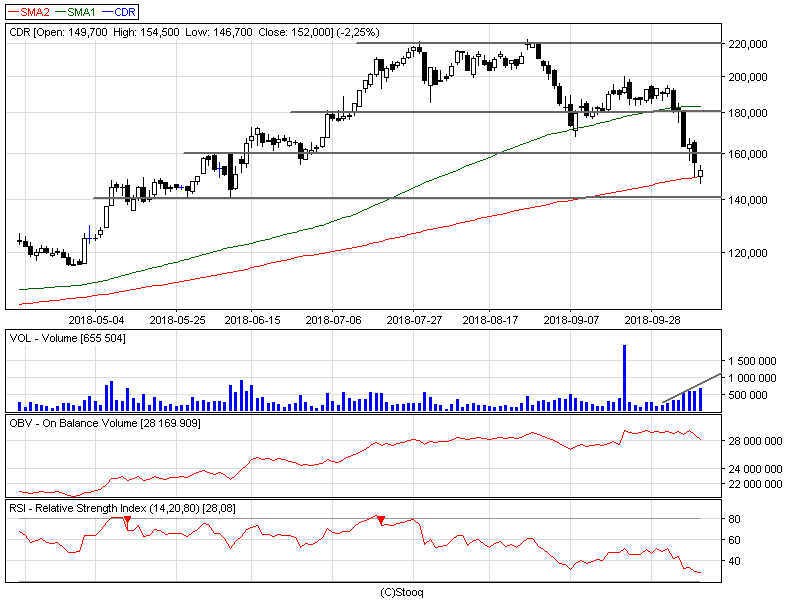
Task: Click the second red RSI overbought triangle marker
Action: 381,519
